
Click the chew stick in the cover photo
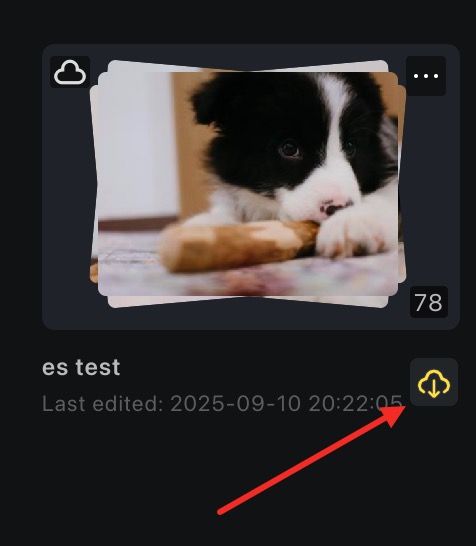[x=239, y=245]
